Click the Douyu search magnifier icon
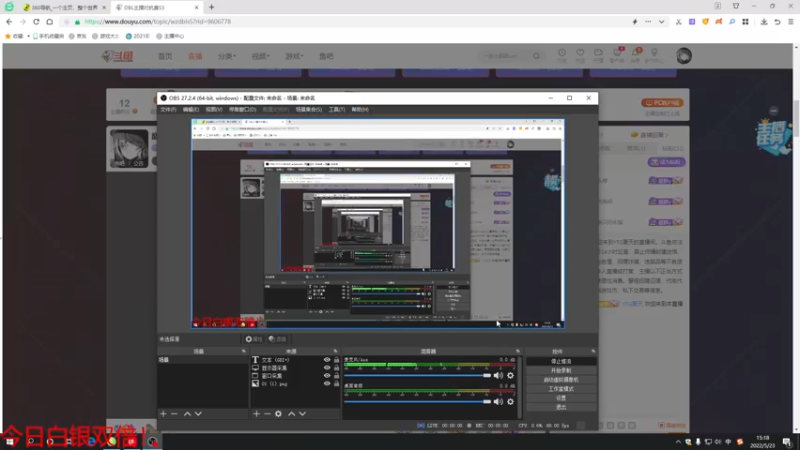 tap(536, 56)
